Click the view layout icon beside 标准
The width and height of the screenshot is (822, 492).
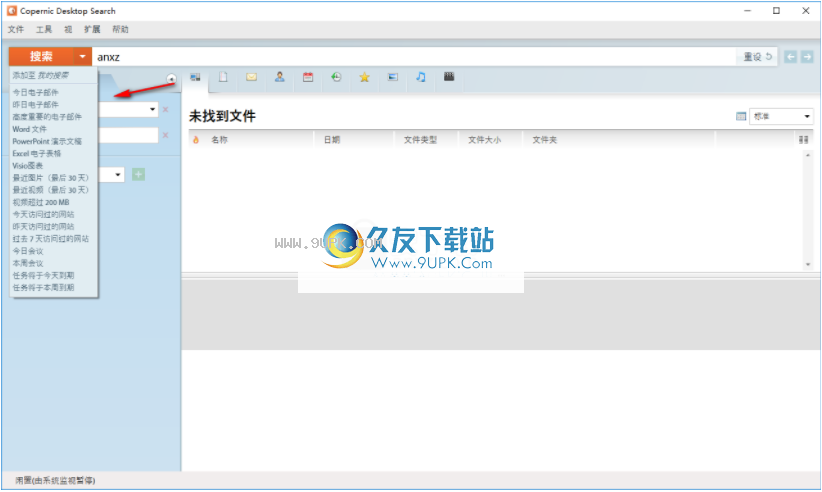(x=741, y=116)
